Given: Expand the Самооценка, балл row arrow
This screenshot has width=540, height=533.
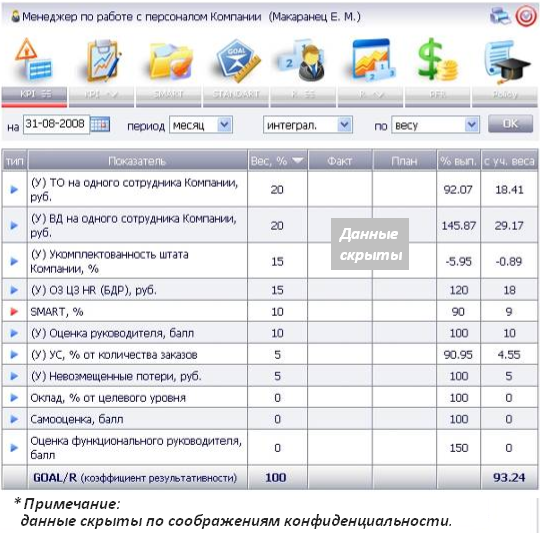Looking at the screenshot, I should click(14, 419).
